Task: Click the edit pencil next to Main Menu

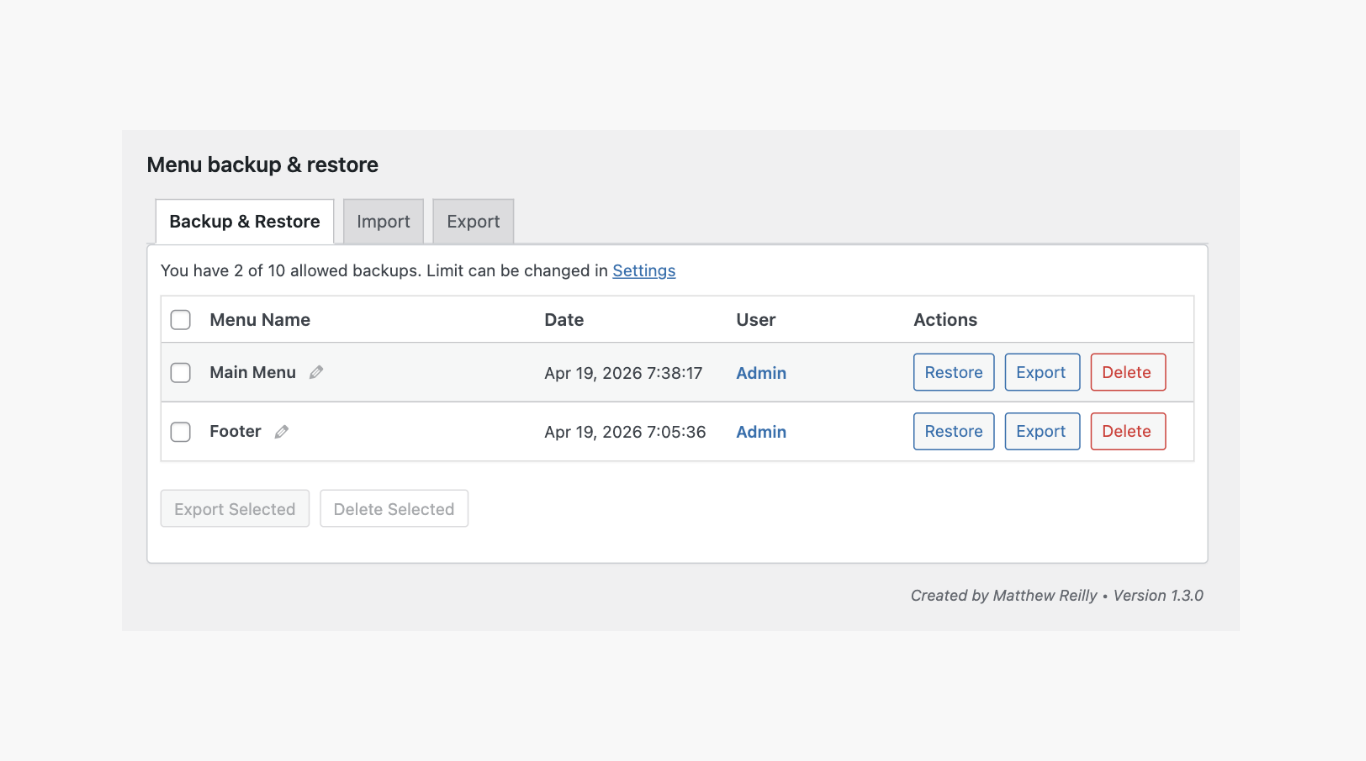Action: tap(316, 372)
